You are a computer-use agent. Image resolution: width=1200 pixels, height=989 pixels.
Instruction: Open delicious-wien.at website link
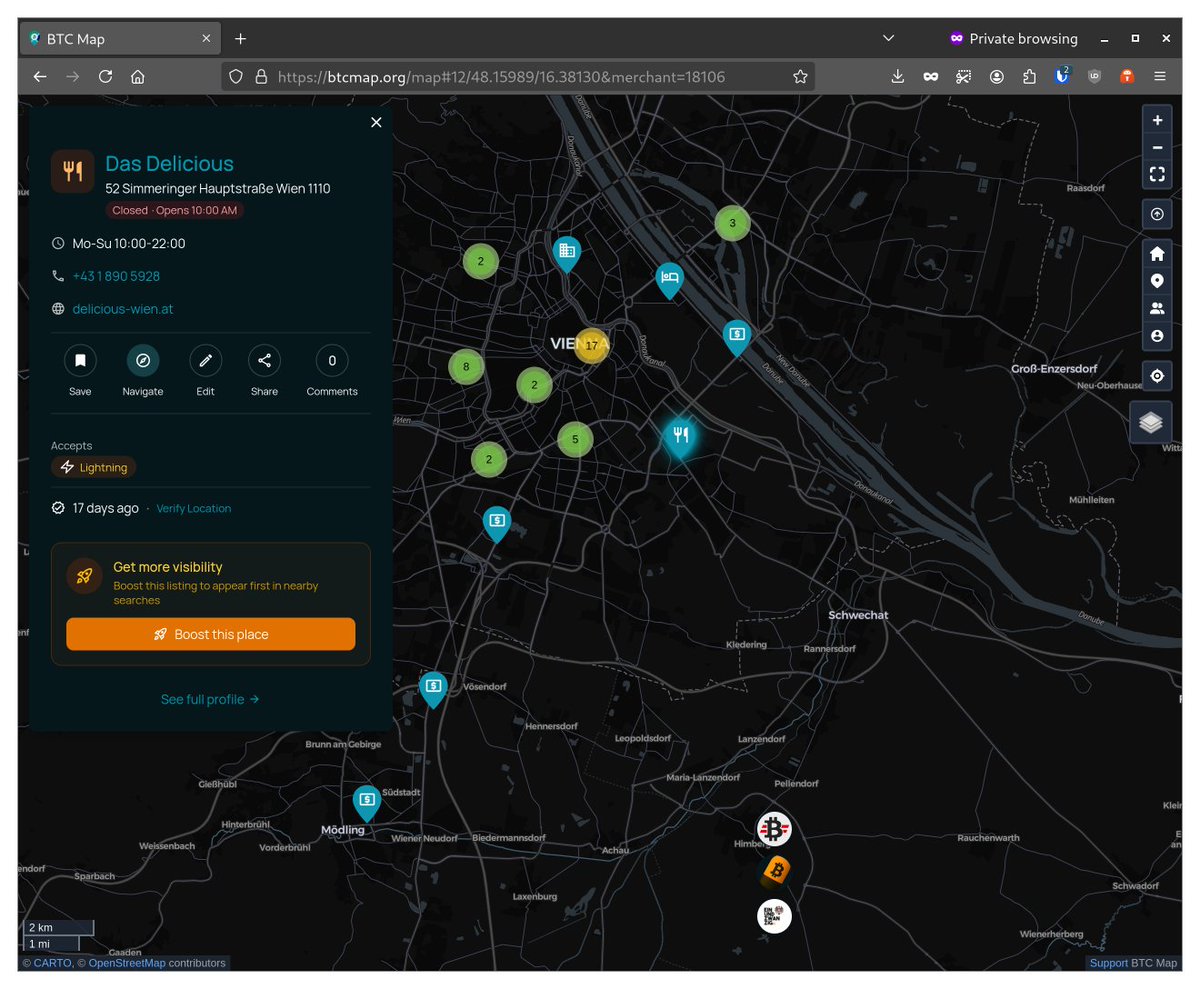[123, 309]
